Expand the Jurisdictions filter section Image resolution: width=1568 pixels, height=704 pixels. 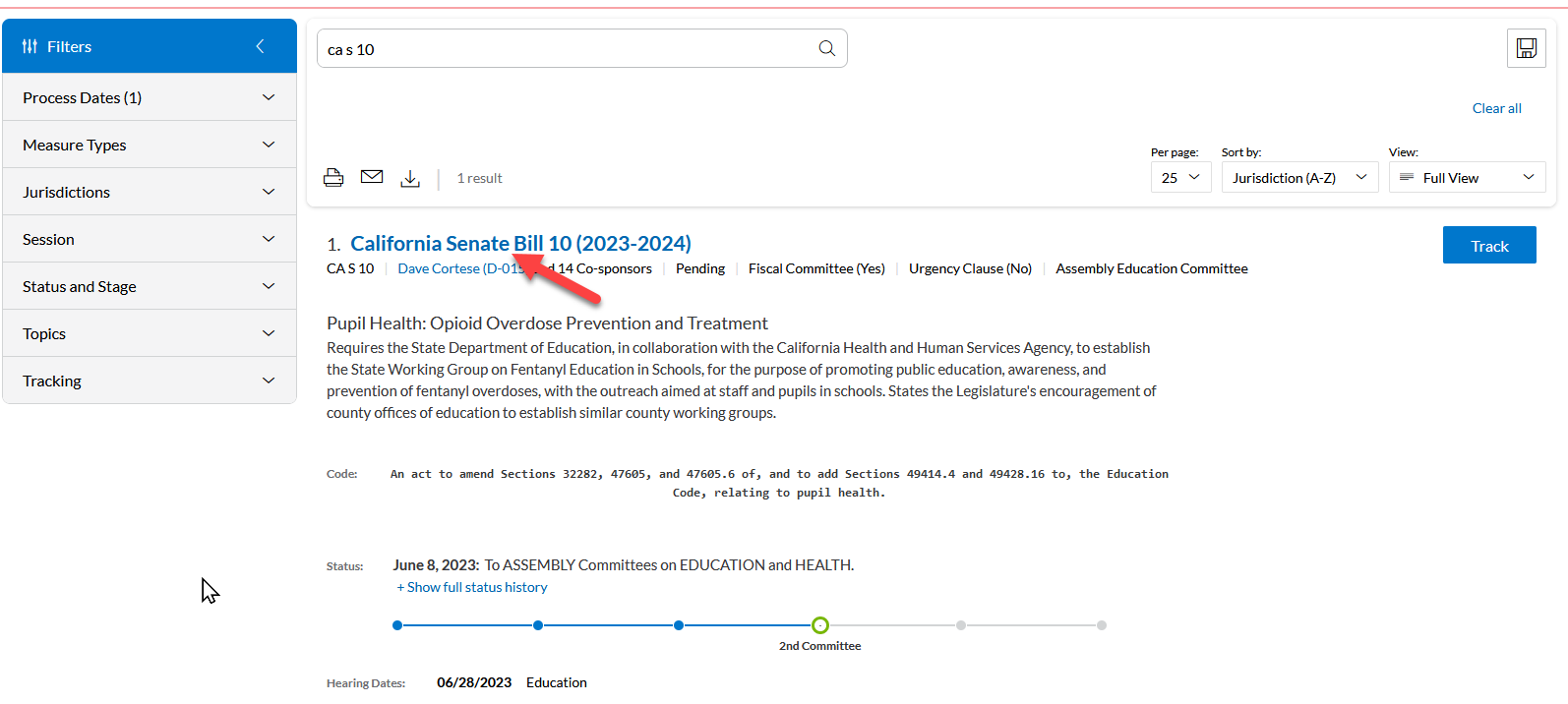(150, 192)
